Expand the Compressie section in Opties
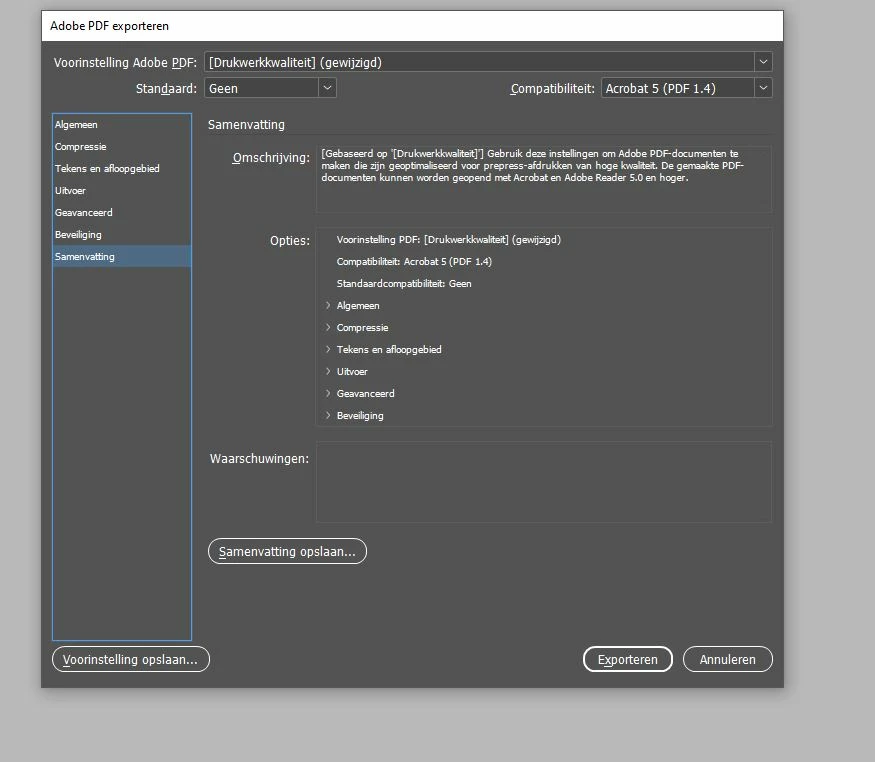875x762 pixels. [328, 327]
